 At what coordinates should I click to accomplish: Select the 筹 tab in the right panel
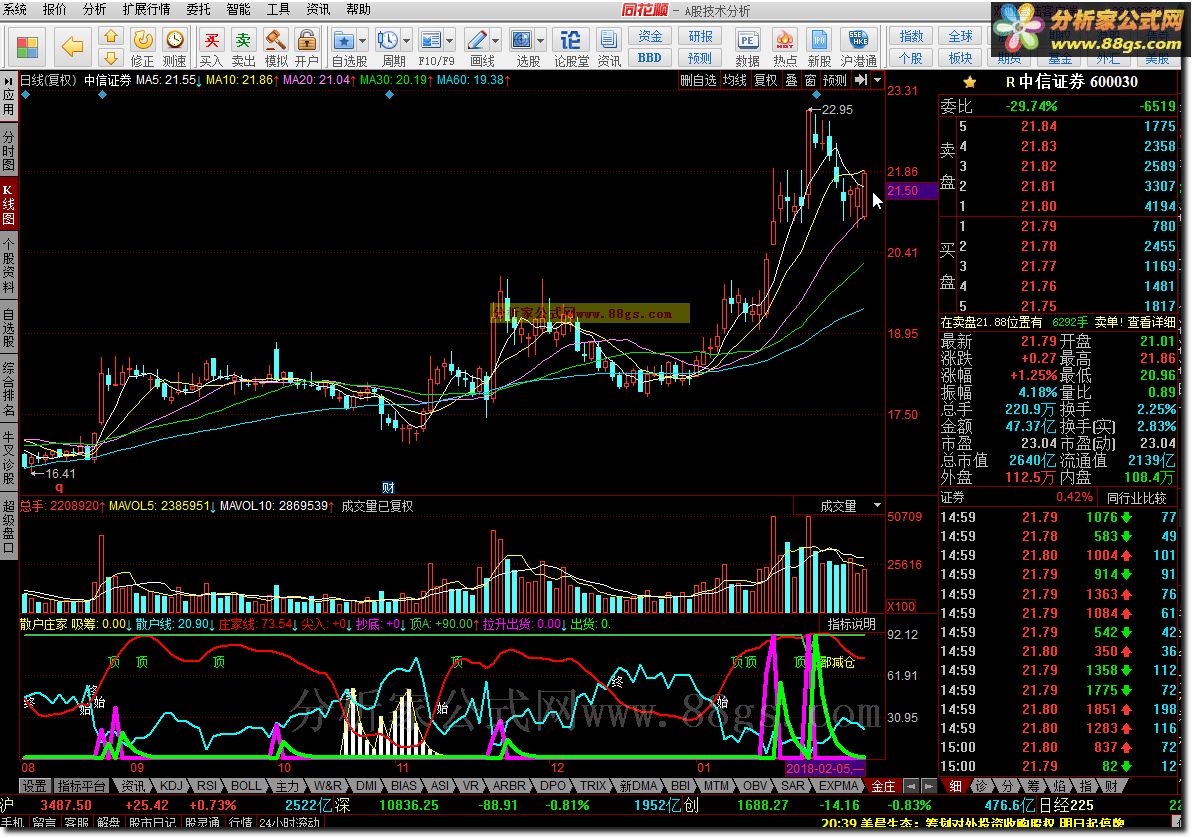point(1033,785)
